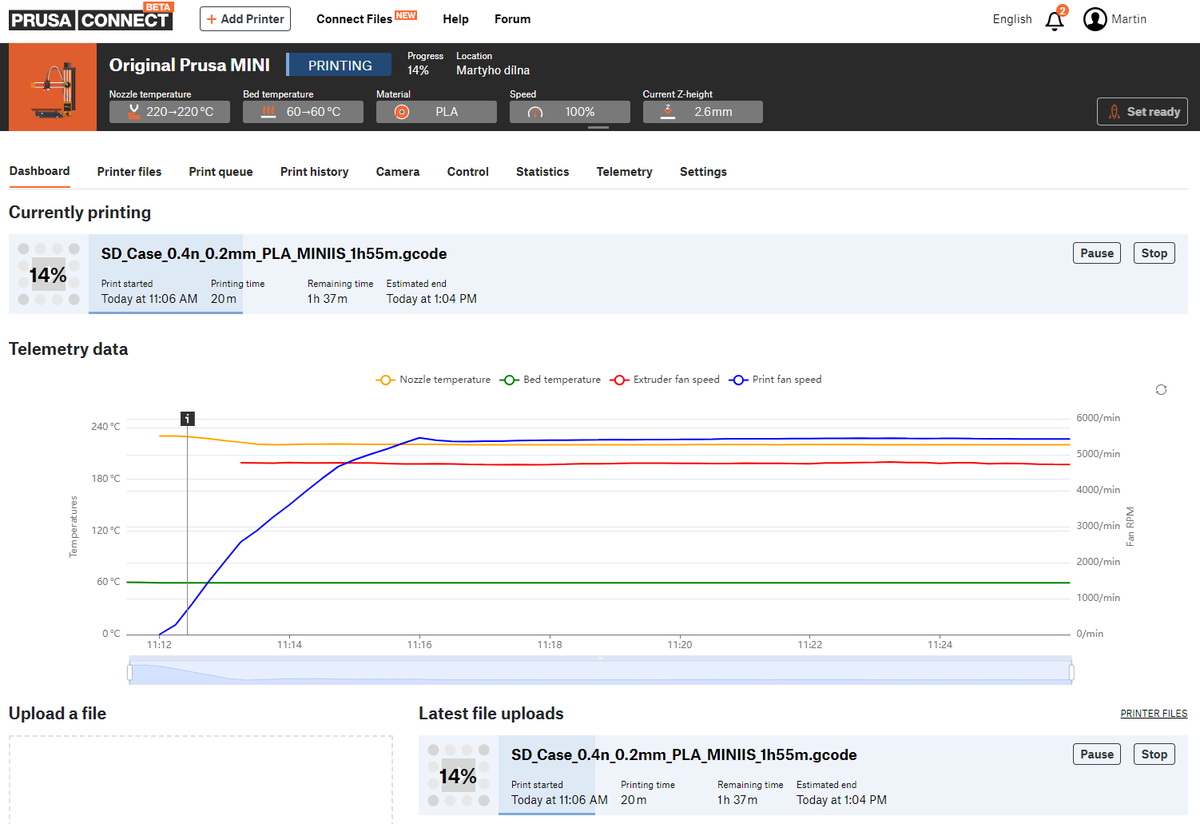Switch to the Print history tab
Viewport: 1200px width, 824px height.
(314, 172)
